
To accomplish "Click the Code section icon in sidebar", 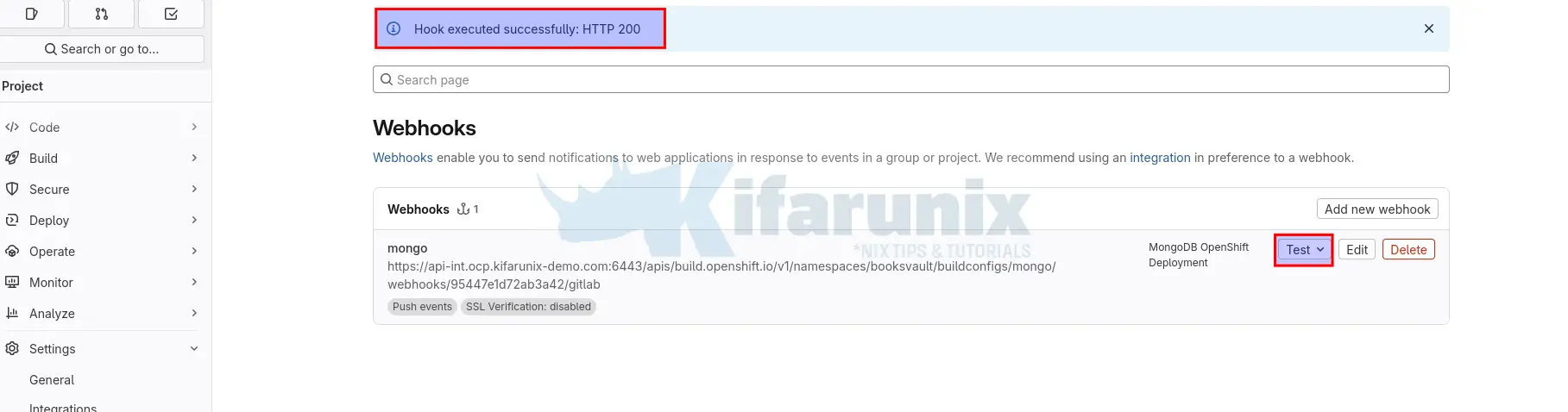I will tap(12, 128).
